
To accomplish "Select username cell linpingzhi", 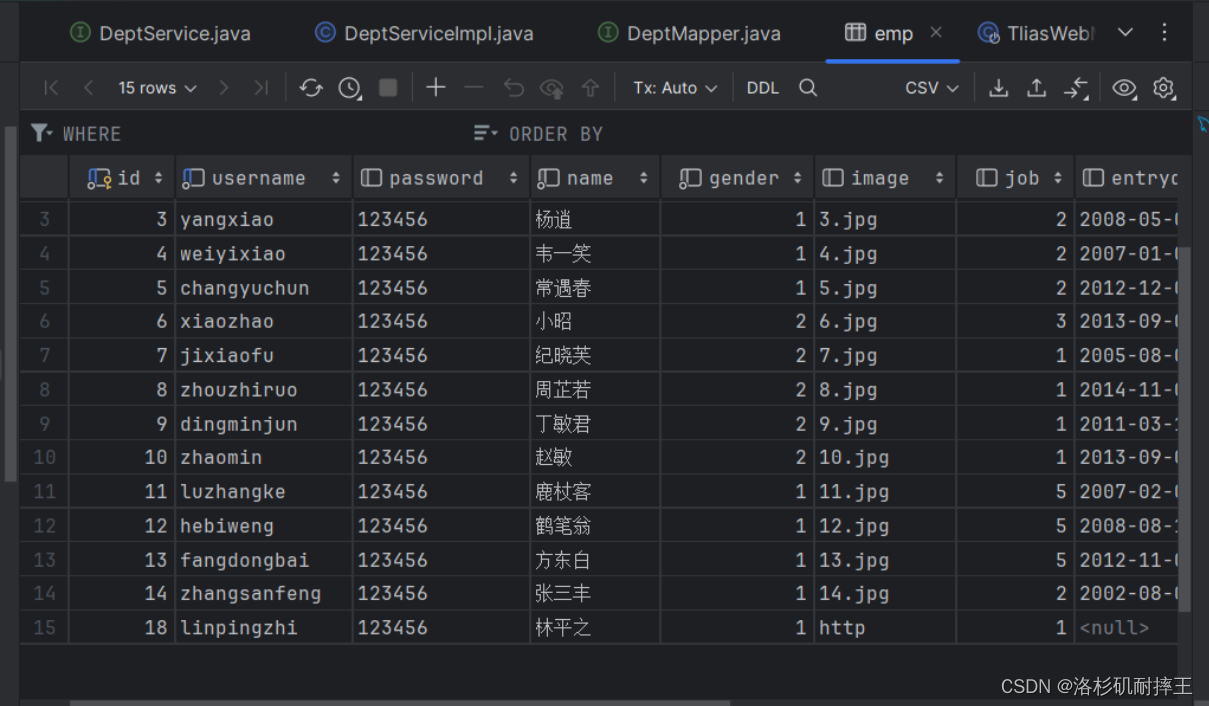I will pos(264,627).
